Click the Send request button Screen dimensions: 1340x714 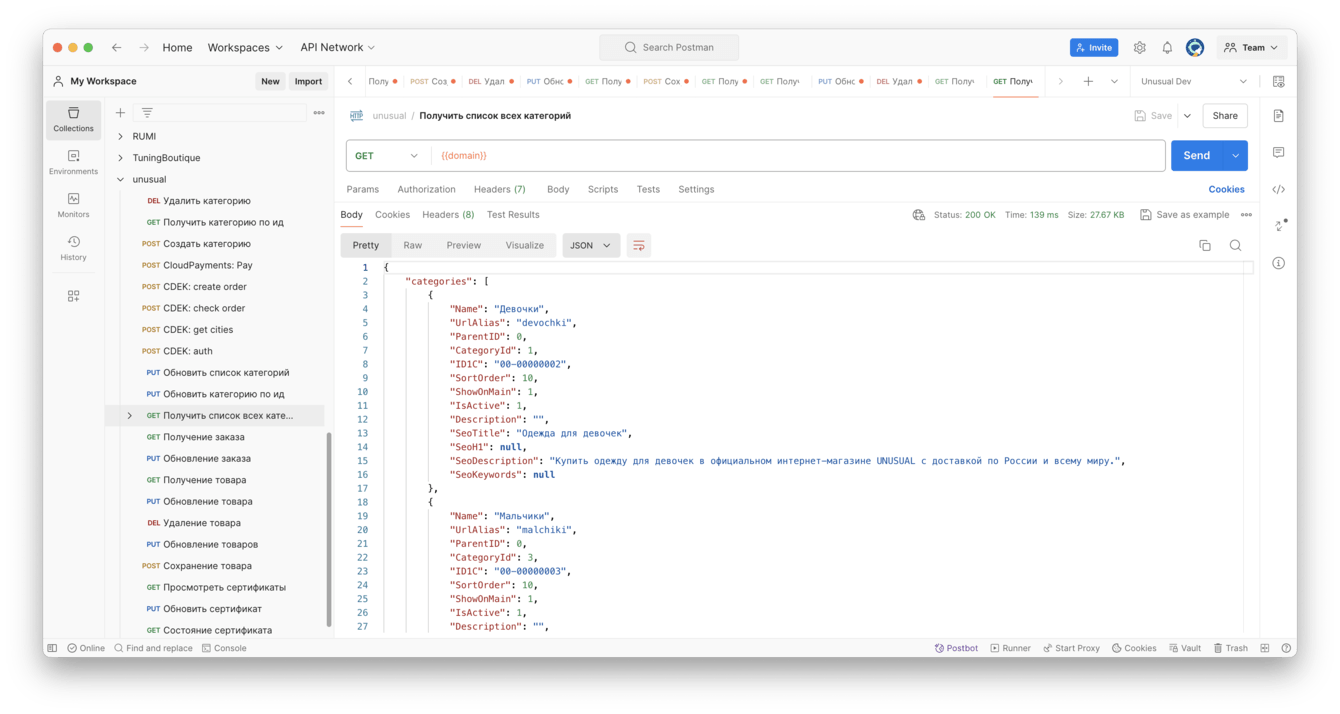pos(1196,156)
